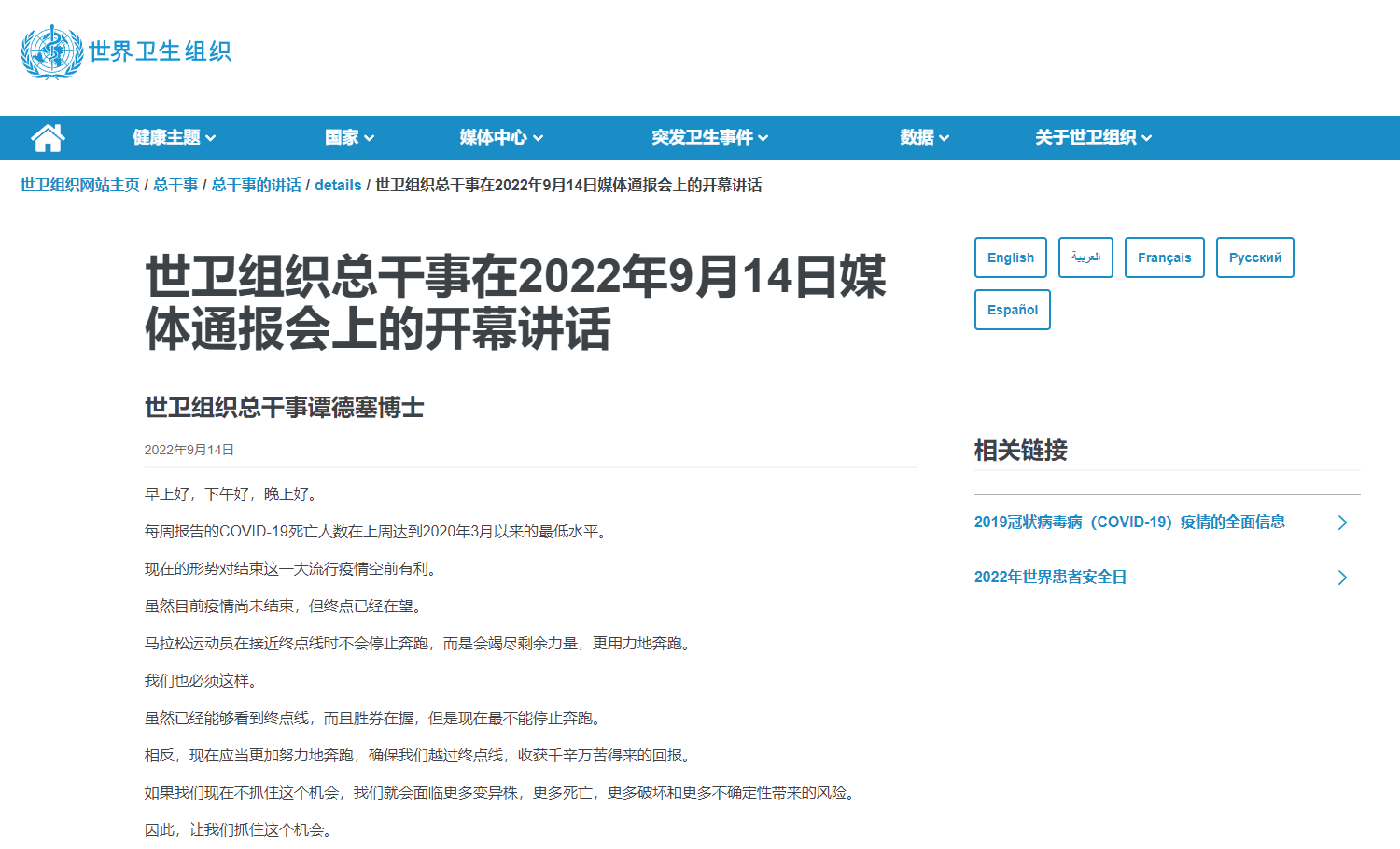This screenshot has width=1400, height=849.
Task: Select the article headline 世卫组织总干事在2022年9月14日媒体通报会上的开幕讲话
Action: pyautogui.click(x=515, y=303)
